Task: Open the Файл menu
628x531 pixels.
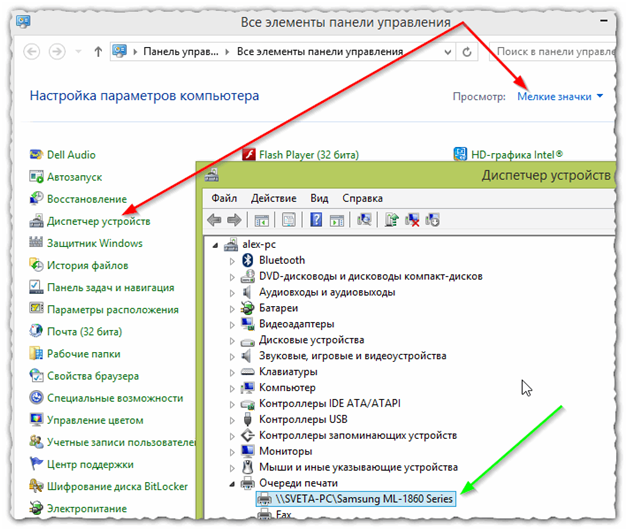Action: [x=224, y=198]
